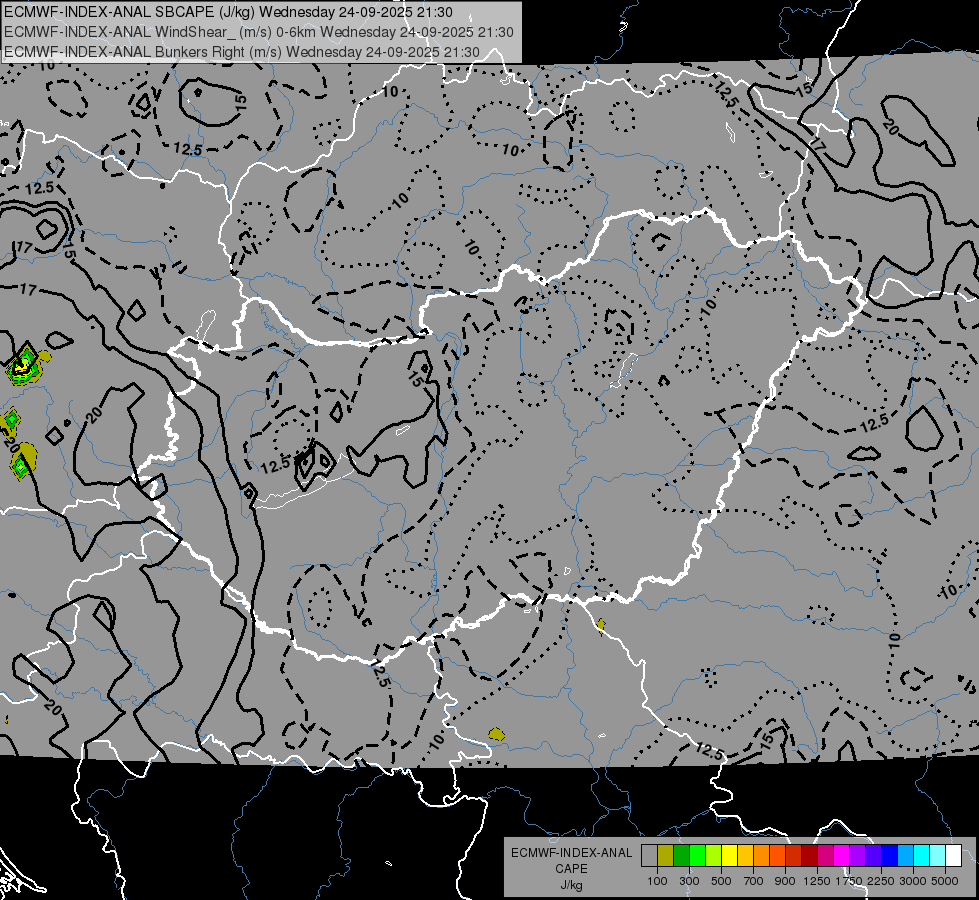Select the pink-crimson swatch right of 1250
This screenshot has width=979, height=900.
[x=825, y=856]
